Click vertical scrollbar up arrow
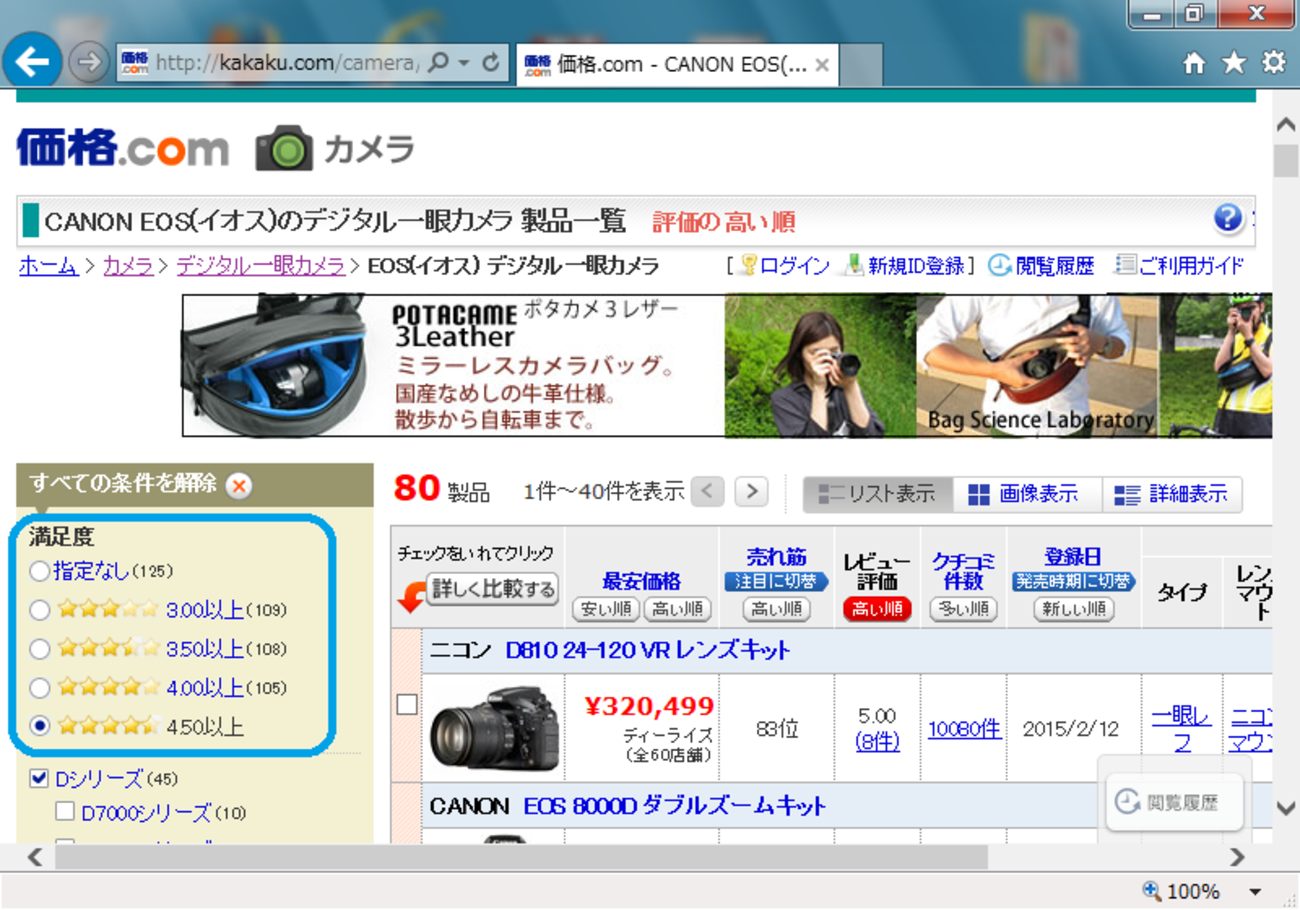This screenshot has height=910, width=1300. click(1286, 124)
